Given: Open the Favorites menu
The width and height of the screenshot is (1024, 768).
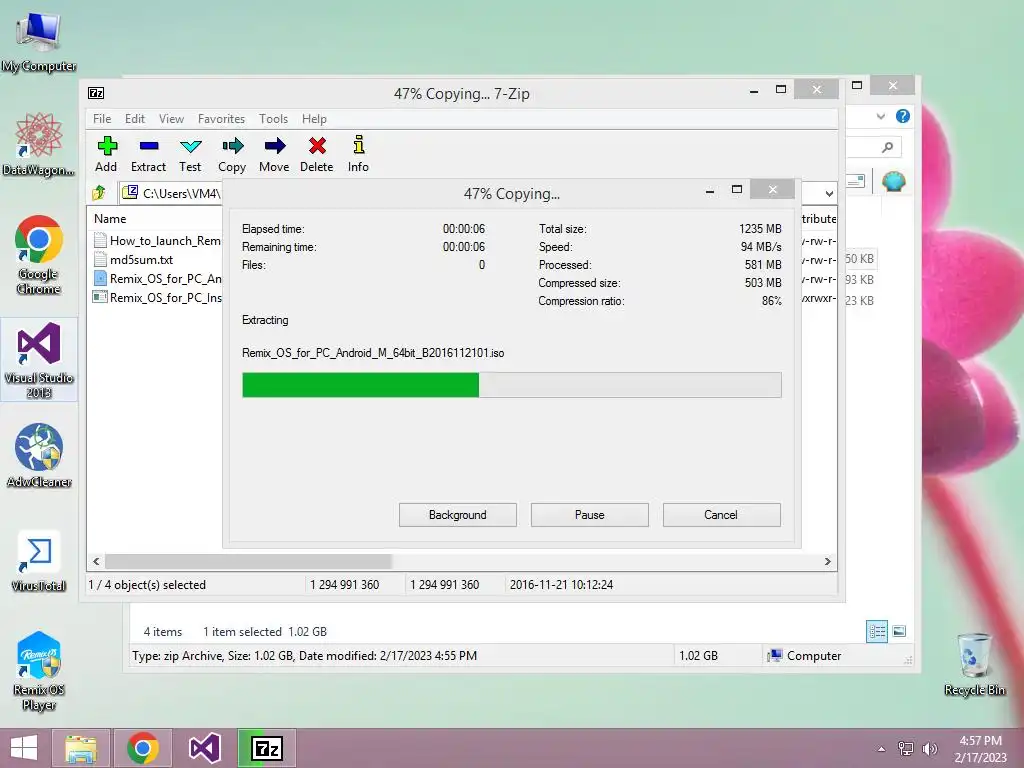Looking at the screenshot, I should [x=221, y=119].
